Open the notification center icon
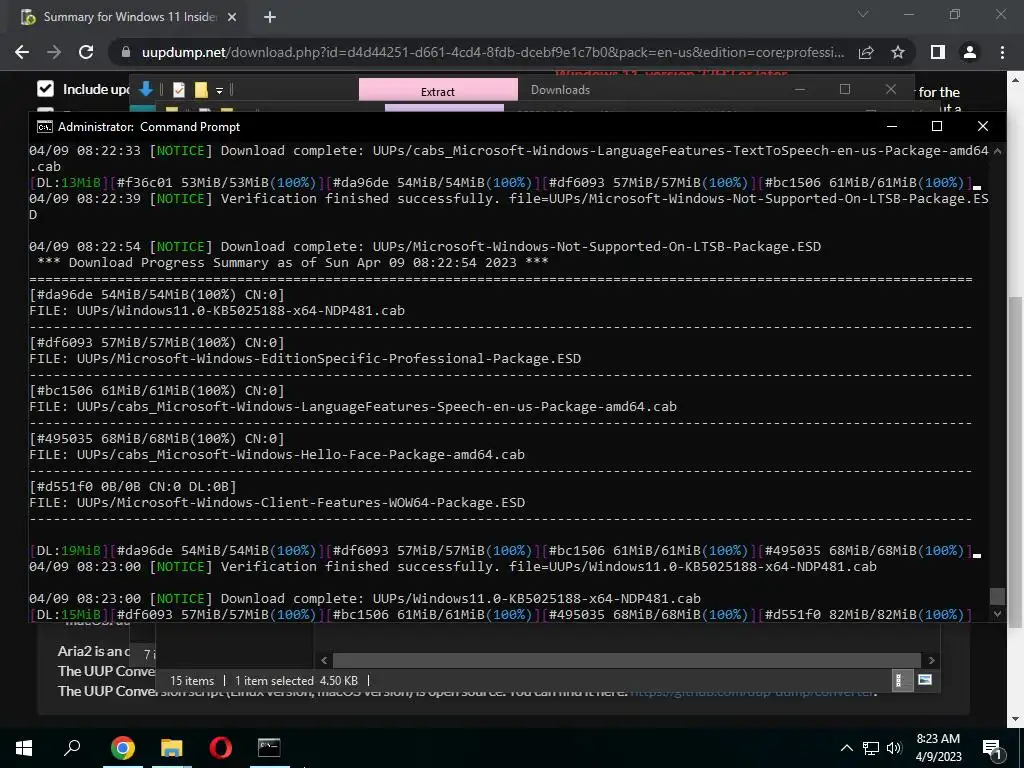Screen dimensions: 1024x768 pyautogui.click(x=993, y=749)
